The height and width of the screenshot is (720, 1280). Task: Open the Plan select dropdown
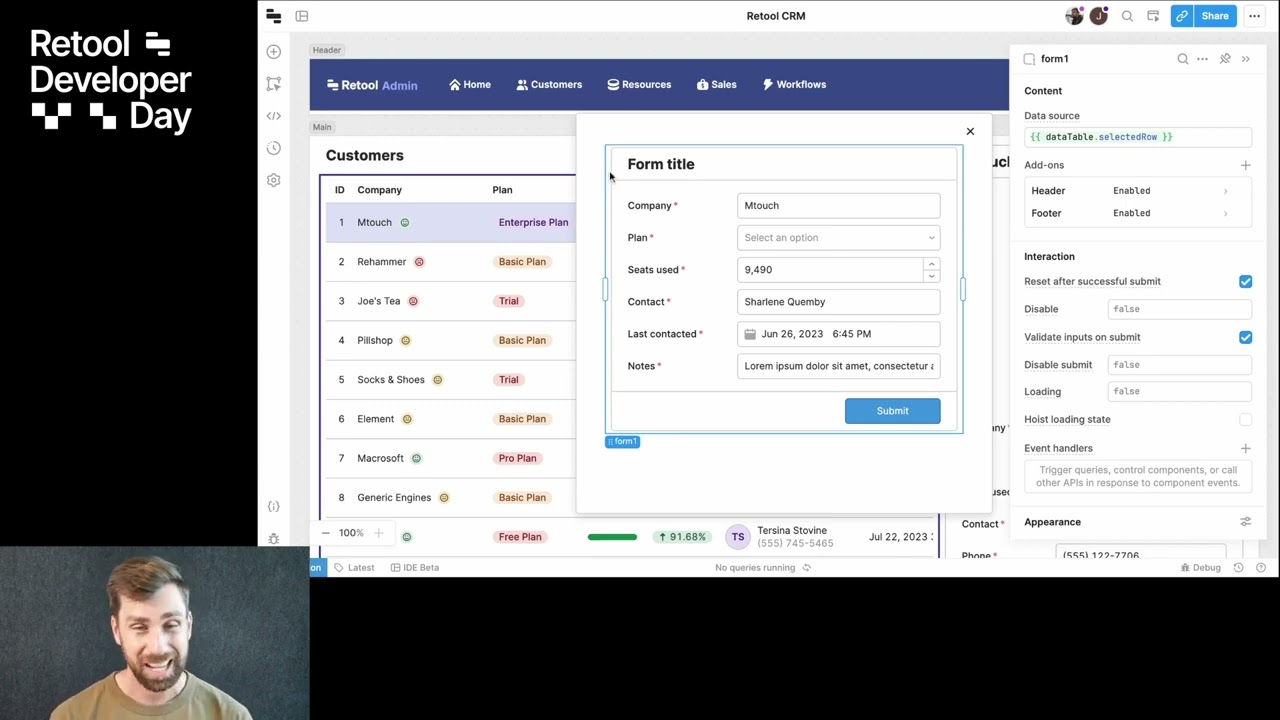[x=838, y=238]
